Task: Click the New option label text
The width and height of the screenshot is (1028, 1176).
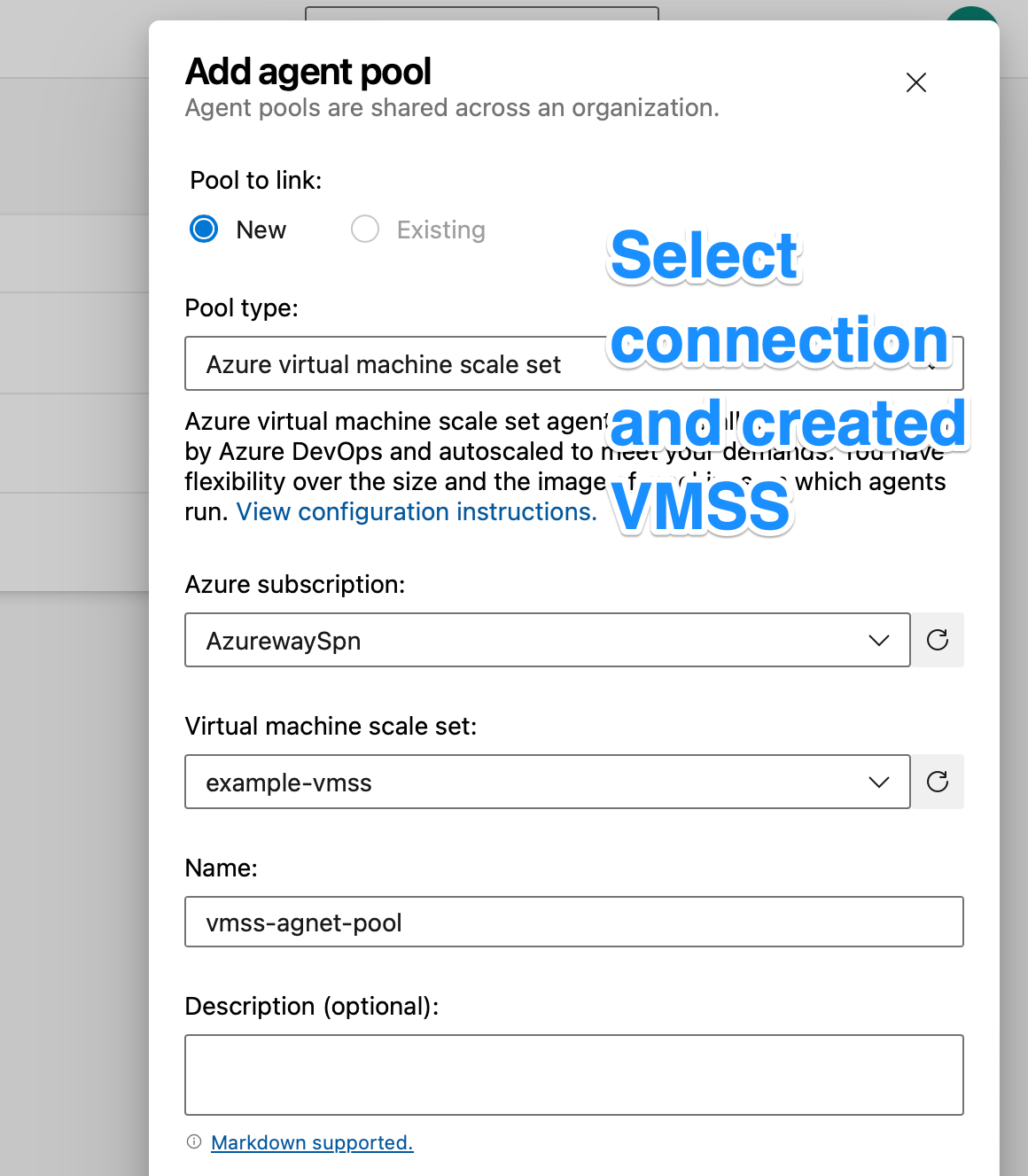Action: click(261, 230)
